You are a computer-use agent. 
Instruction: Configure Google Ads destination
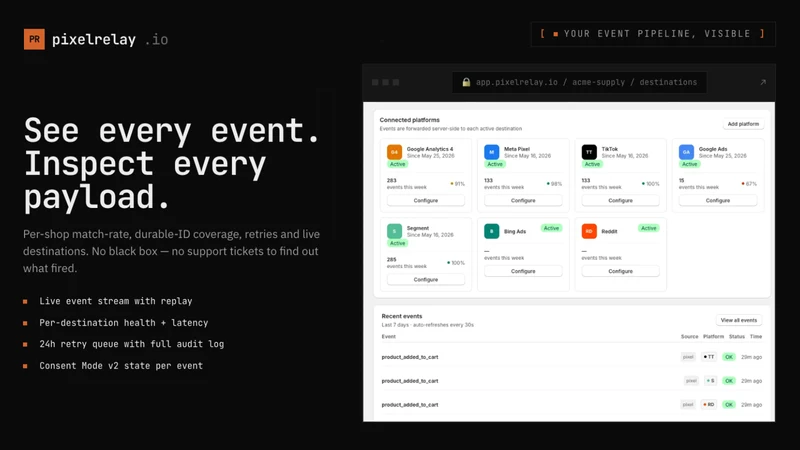(x=718, y=201)
